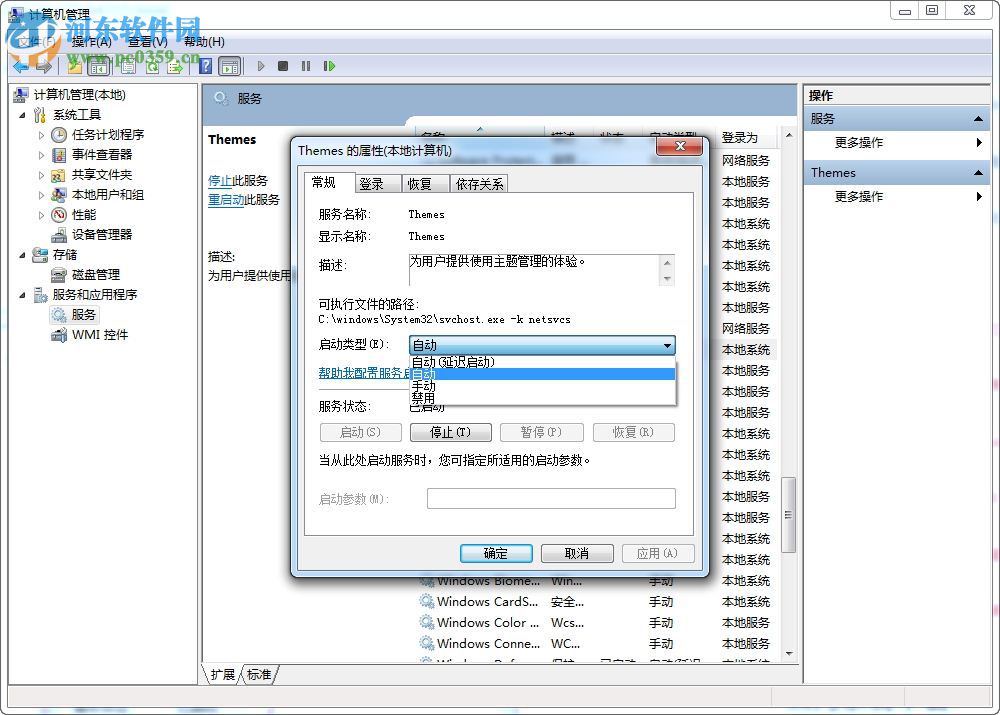Image resolution: width=1000 pixels, height=715 pixels.
Task: Collapse the 服务 actions panel header
Action: tap(897, 117)
